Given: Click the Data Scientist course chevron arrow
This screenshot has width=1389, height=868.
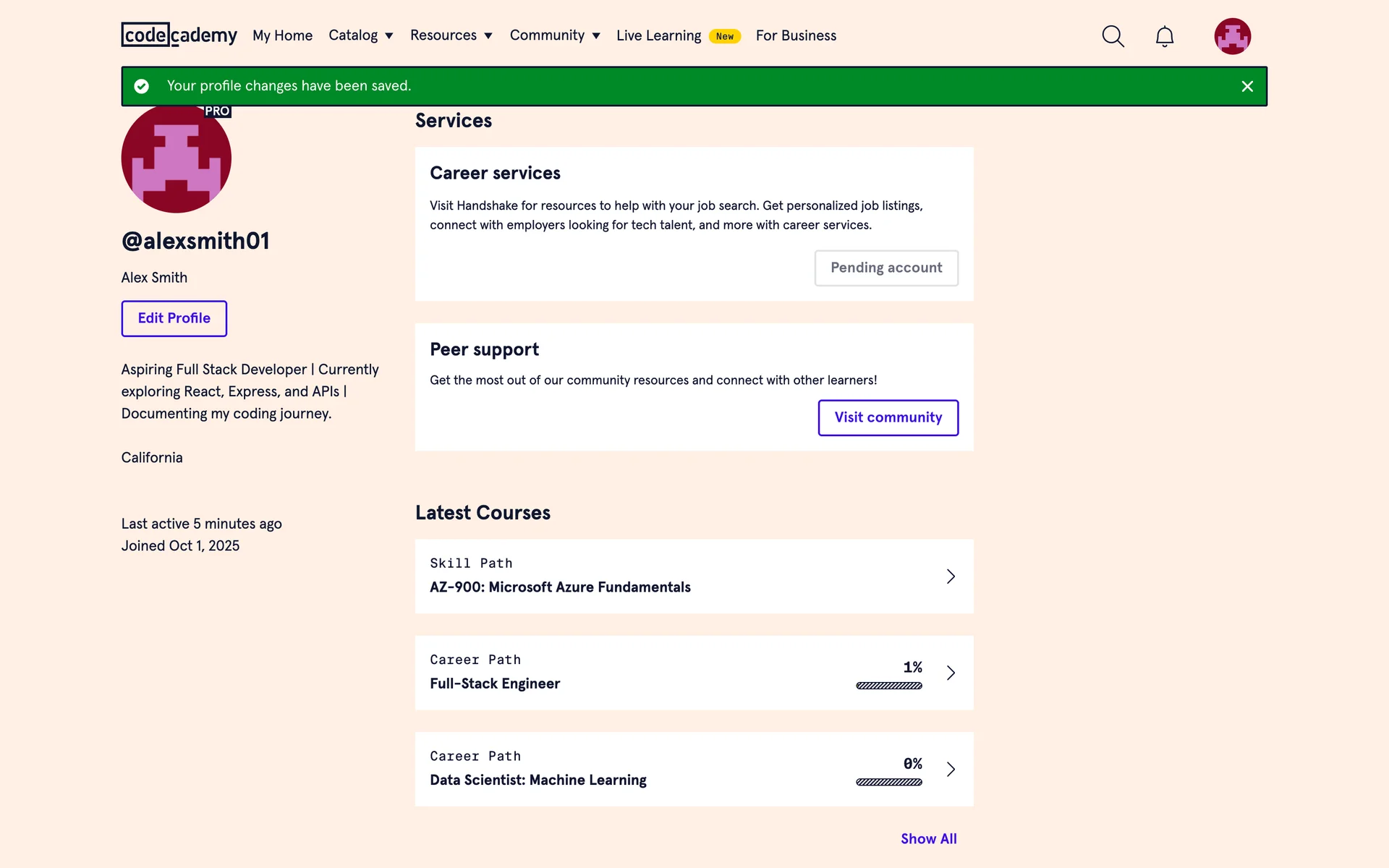Looking at the screenshot, I should click(951, 769).
